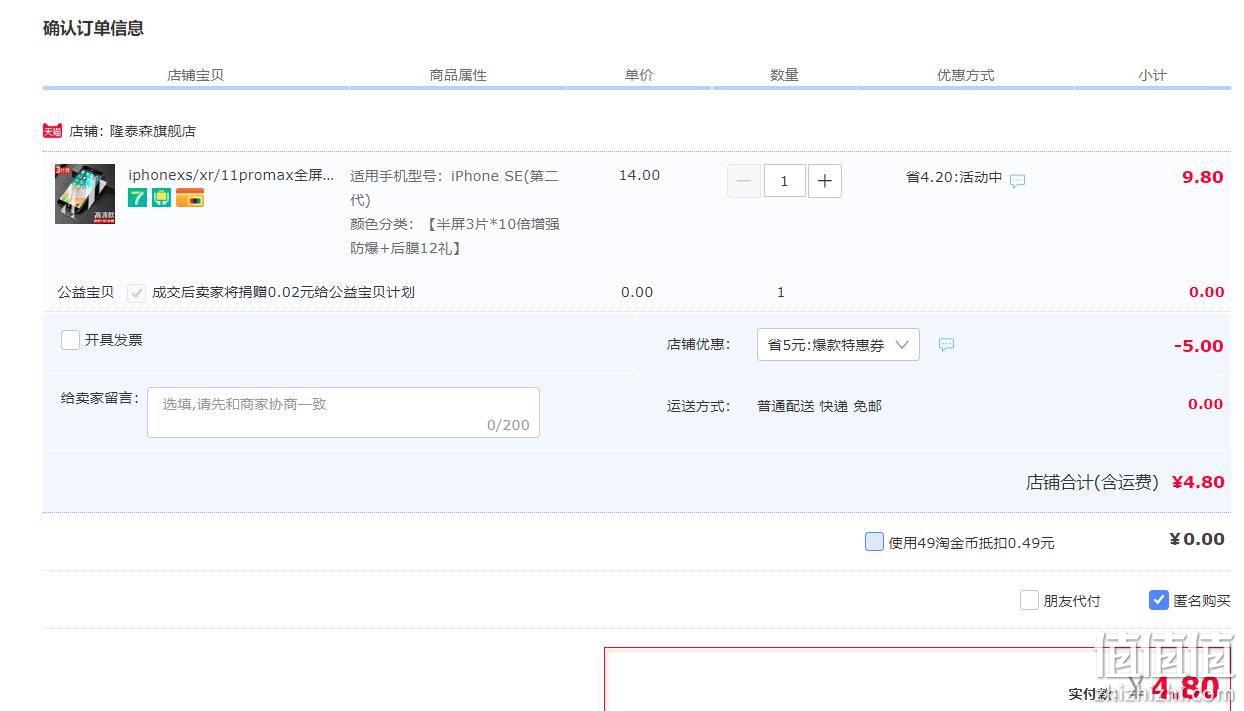Click the 成交后卖家将捐赠0.02元 donation text

click(x=283, y=292)
